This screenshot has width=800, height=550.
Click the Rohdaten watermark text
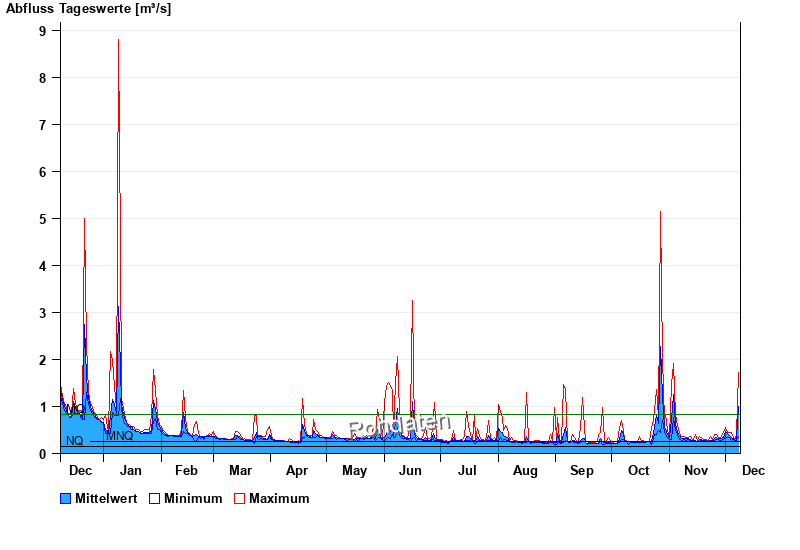400,425
